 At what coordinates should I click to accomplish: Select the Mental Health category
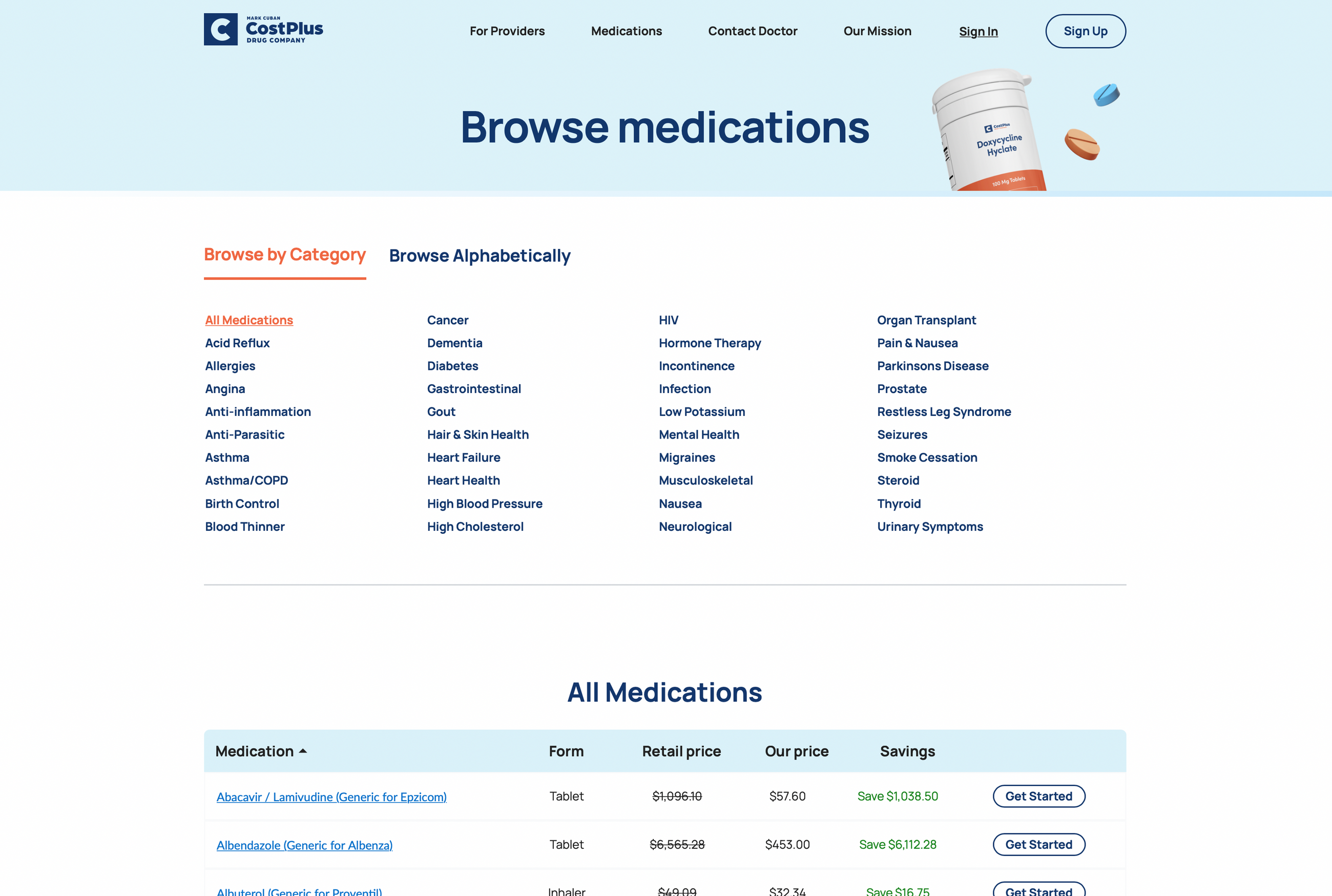[698, 434]
